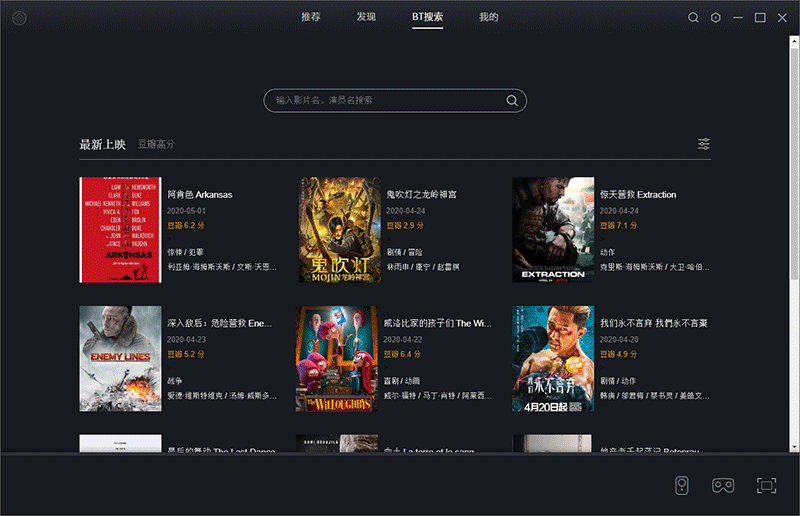Click the 2020-04-20 release date
This screenshot has height=516, width=800.
click(619, 339)
